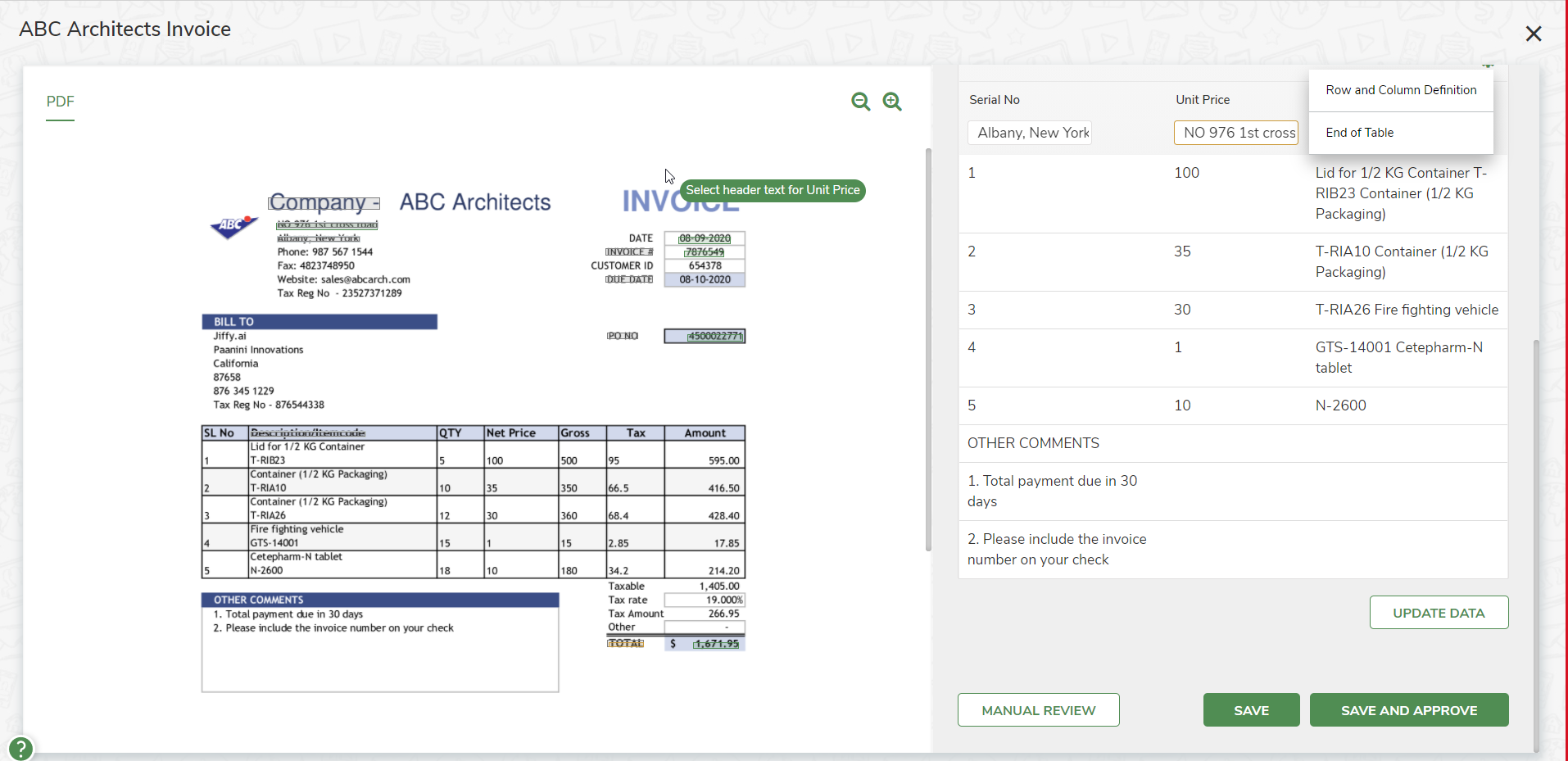This screenshot has width=1568, height=761.
Task: Zoom out of the PDF preview
Action: tap(860, 102)
